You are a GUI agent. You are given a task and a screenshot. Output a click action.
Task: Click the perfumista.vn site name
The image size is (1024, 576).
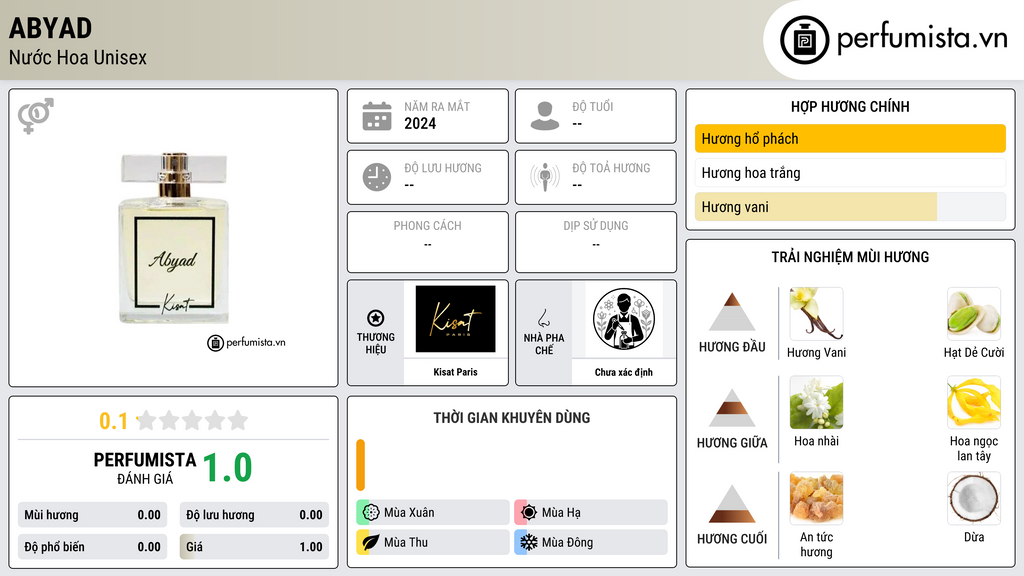click(922, 38)
